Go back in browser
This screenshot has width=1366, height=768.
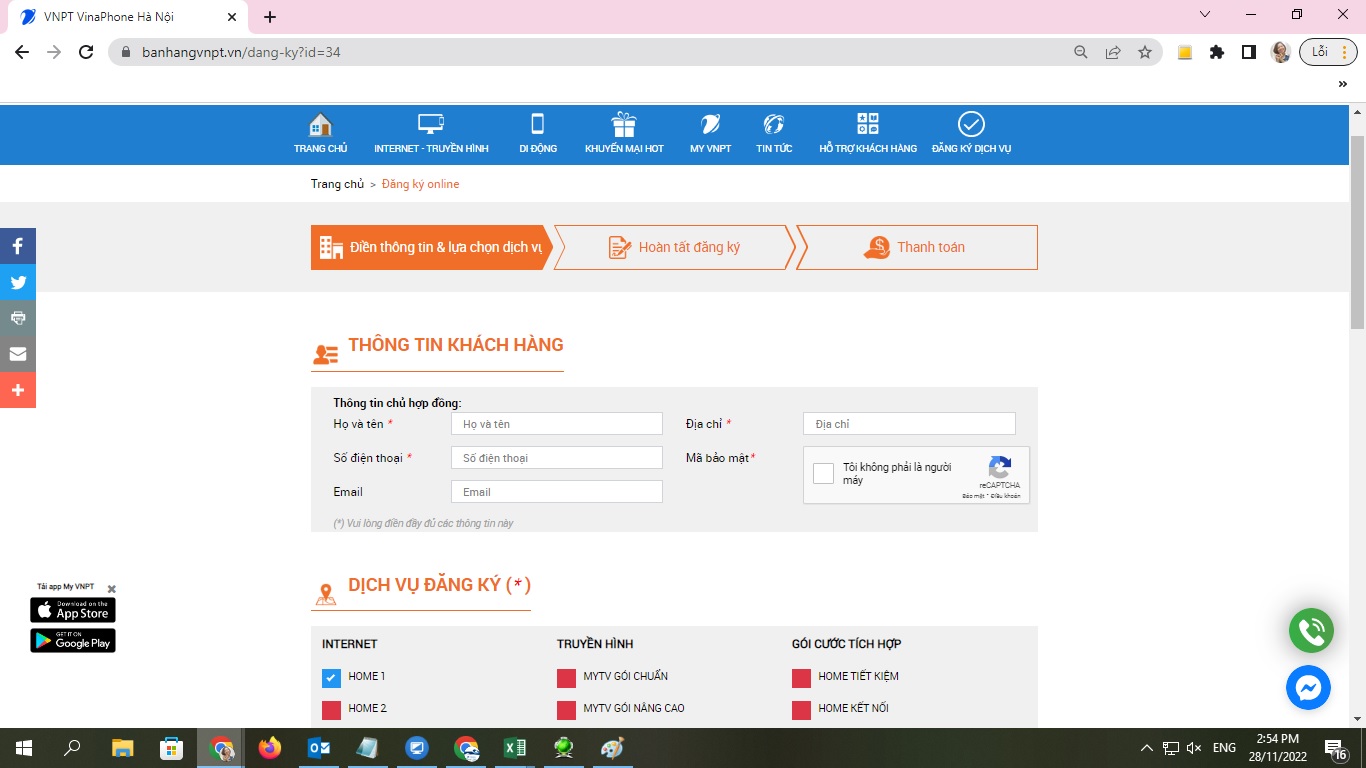[x=22, y=52]
